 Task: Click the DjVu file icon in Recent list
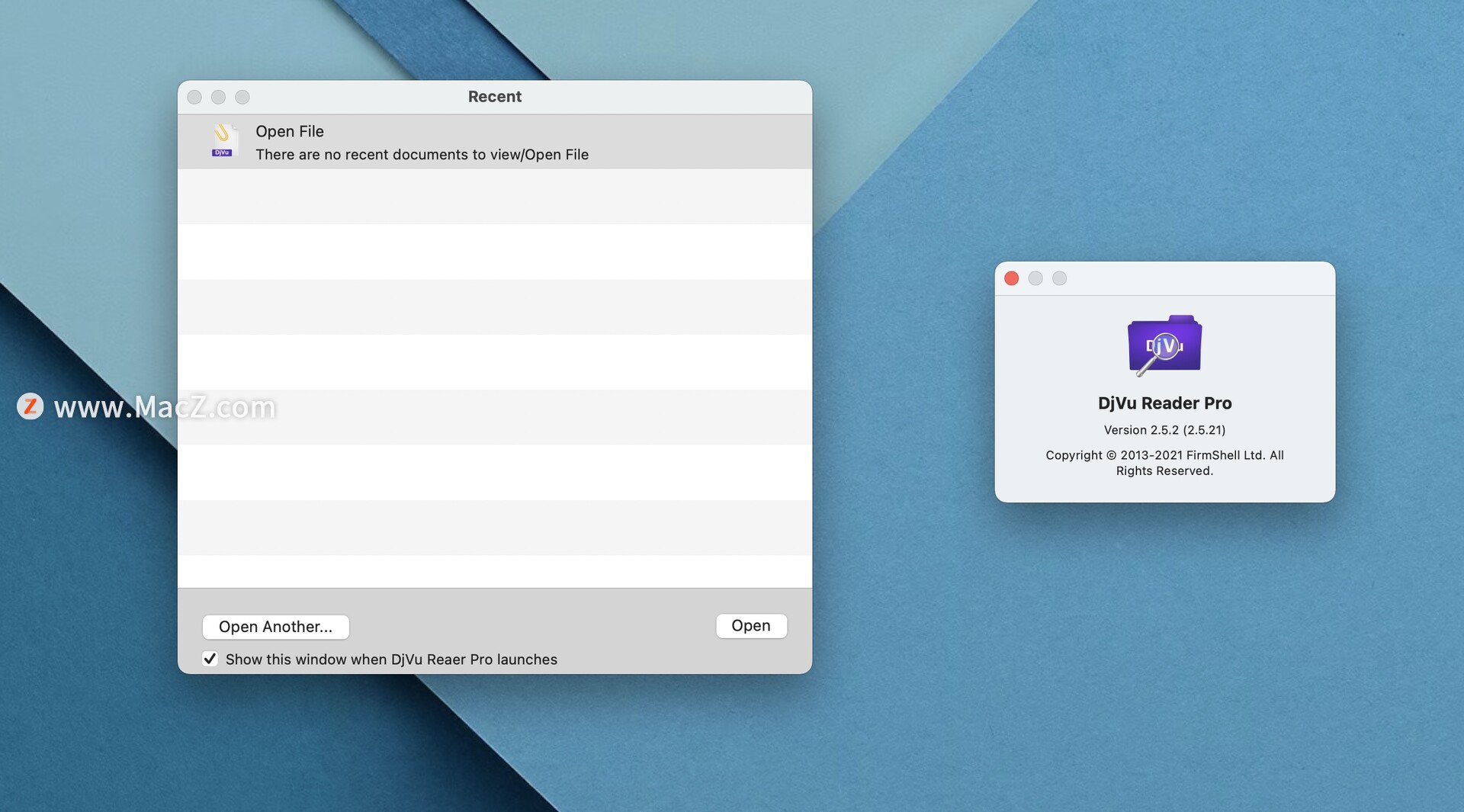223,142
